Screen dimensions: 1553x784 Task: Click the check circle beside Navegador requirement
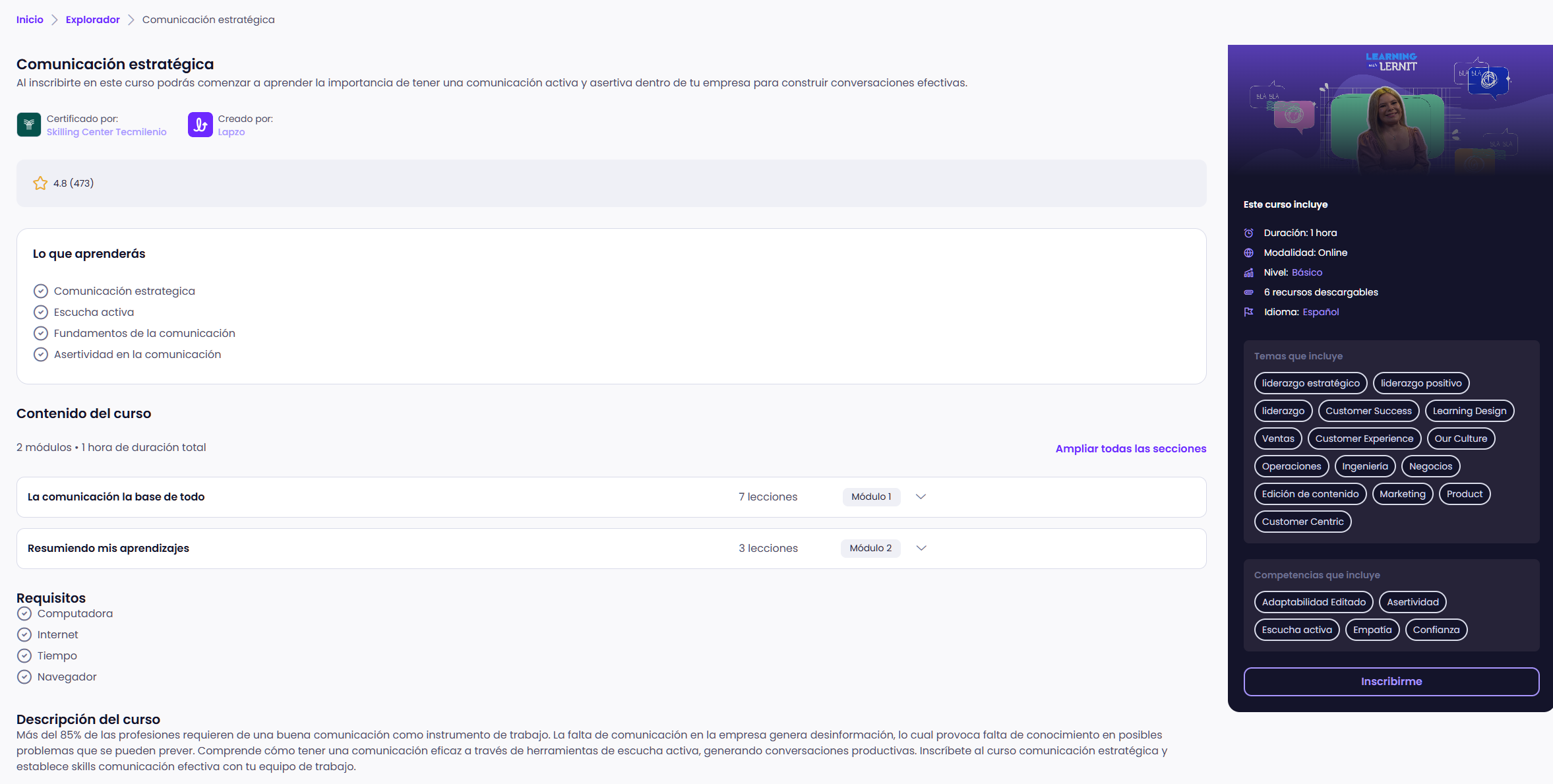(x=24, y=677)
